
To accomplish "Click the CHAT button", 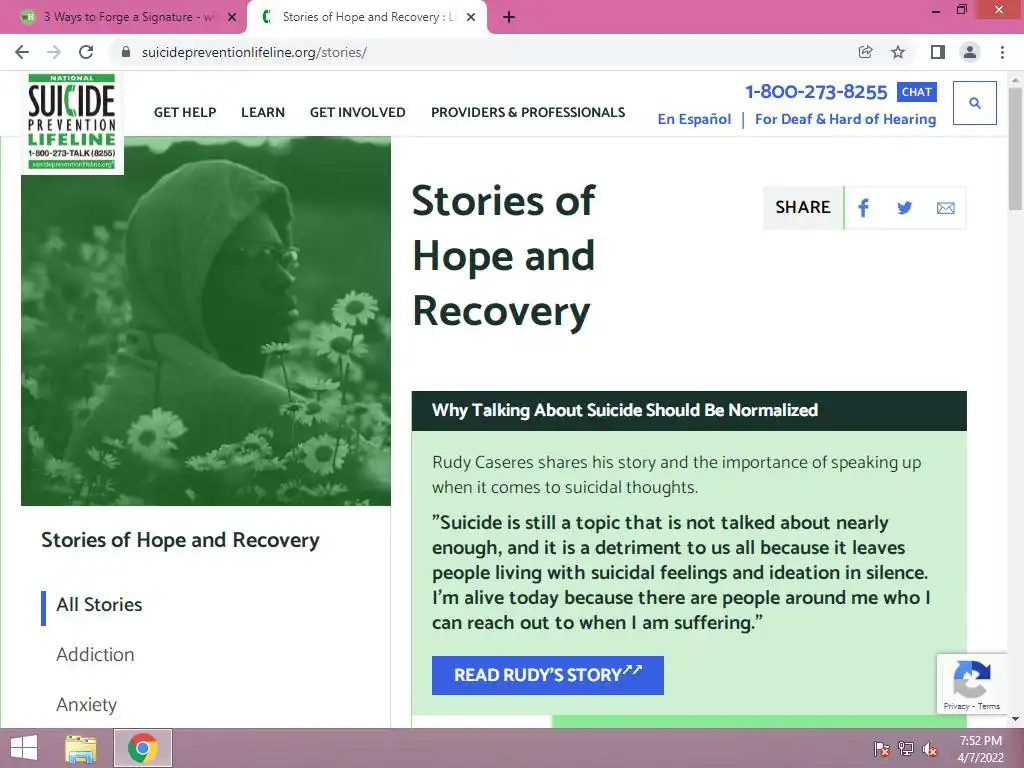I will [916, 92].
